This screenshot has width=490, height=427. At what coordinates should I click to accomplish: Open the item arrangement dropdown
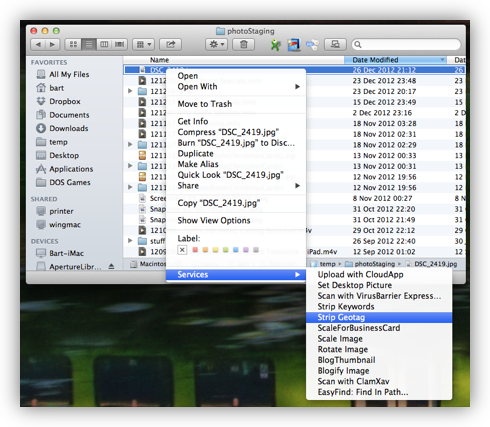click(144, 44)
